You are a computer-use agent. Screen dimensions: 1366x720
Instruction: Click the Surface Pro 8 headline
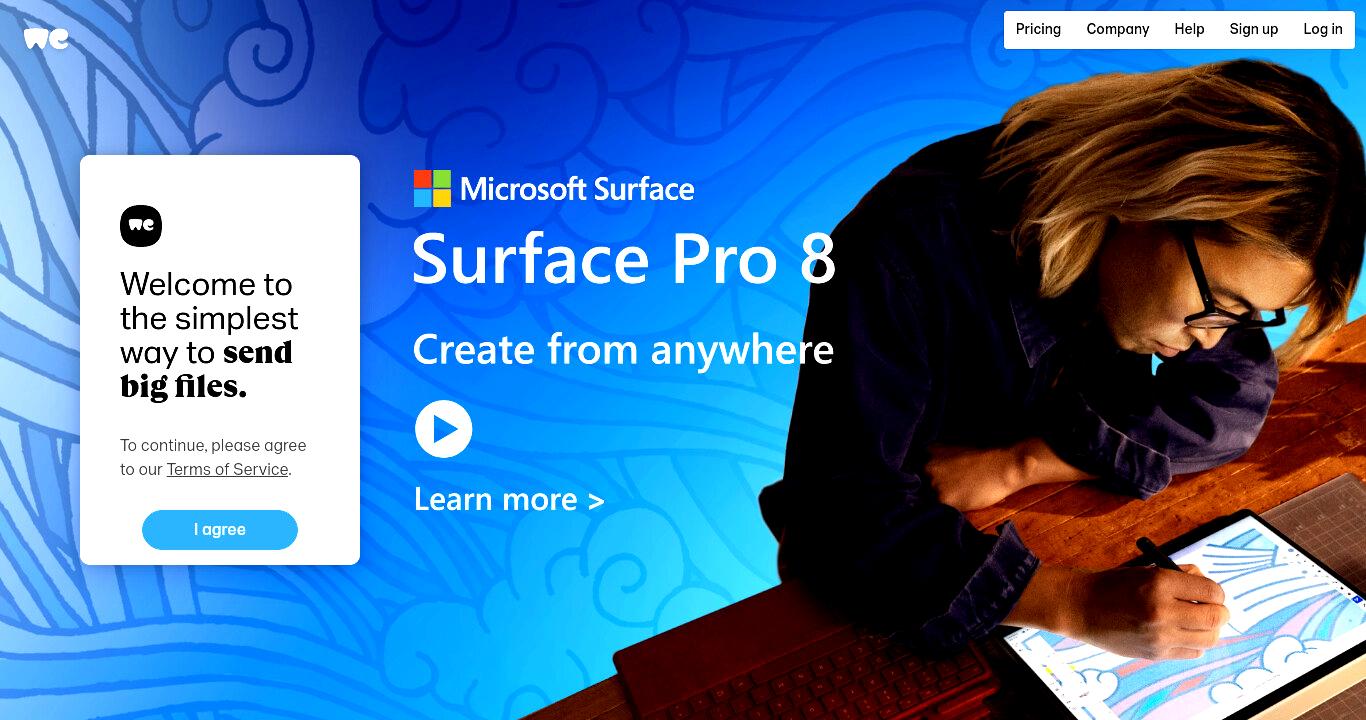click(x=624, y=259)
